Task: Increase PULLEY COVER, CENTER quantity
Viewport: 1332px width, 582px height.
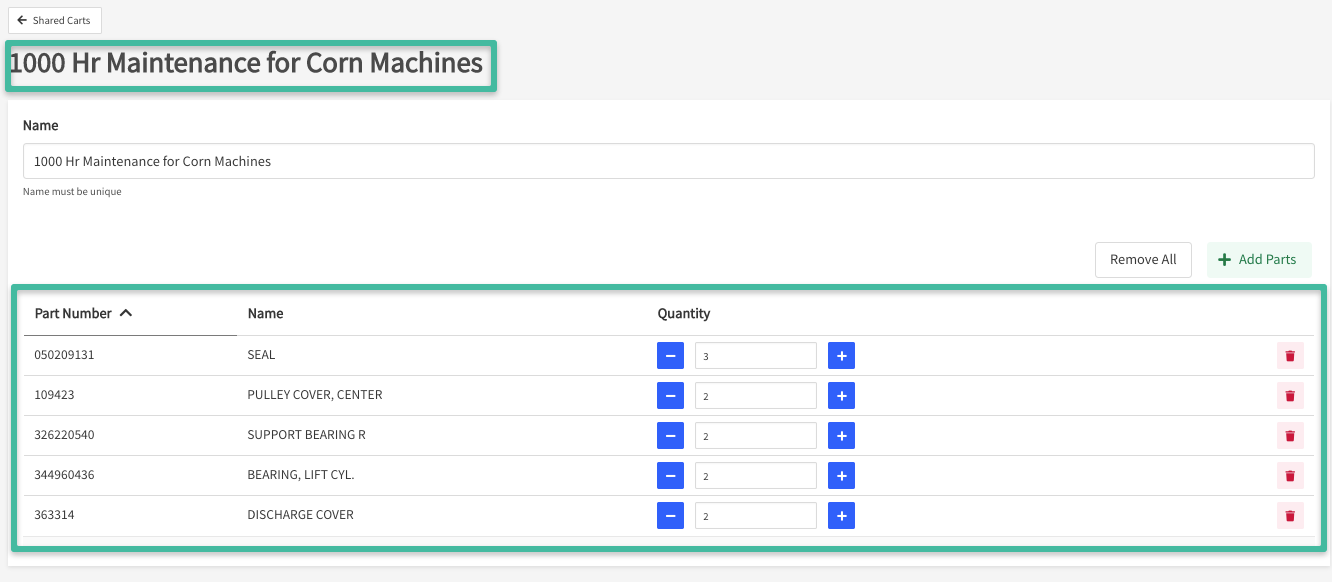Action: (841, 396)
